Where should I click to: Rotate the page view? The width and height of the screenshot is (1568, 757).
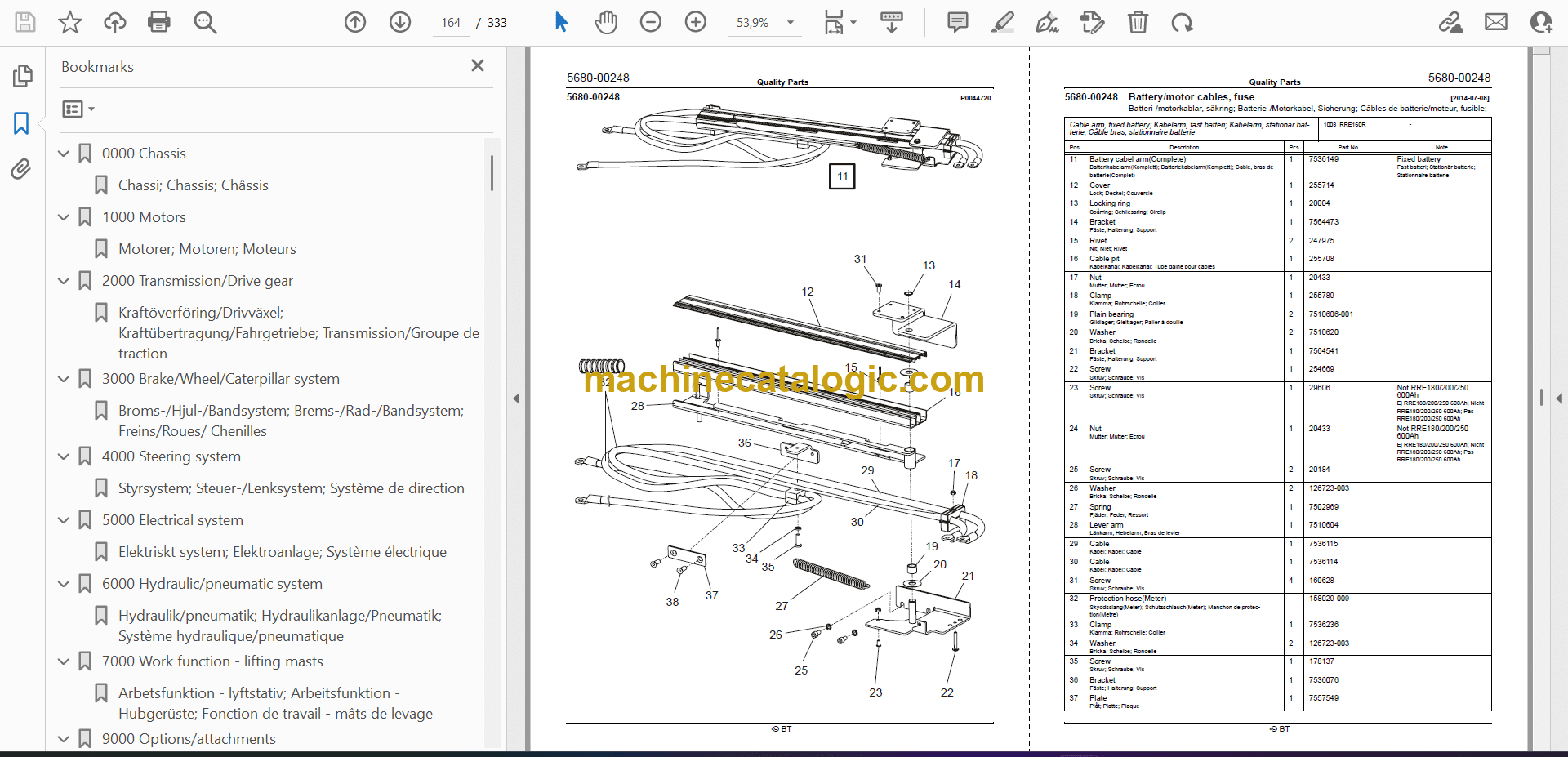1182,22
